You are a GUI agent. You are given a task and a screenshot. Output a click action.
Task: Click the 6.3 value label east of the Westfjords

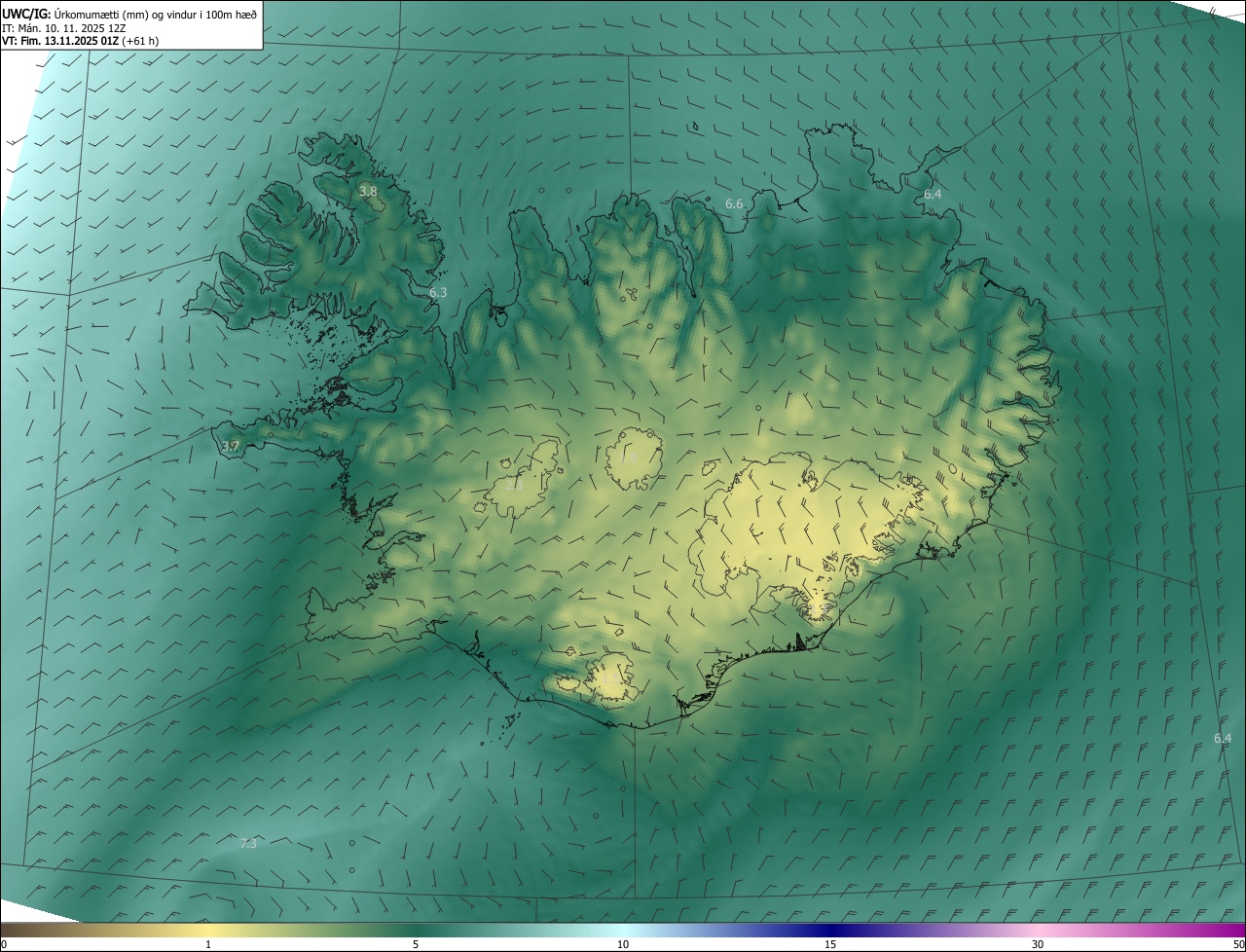438,292
